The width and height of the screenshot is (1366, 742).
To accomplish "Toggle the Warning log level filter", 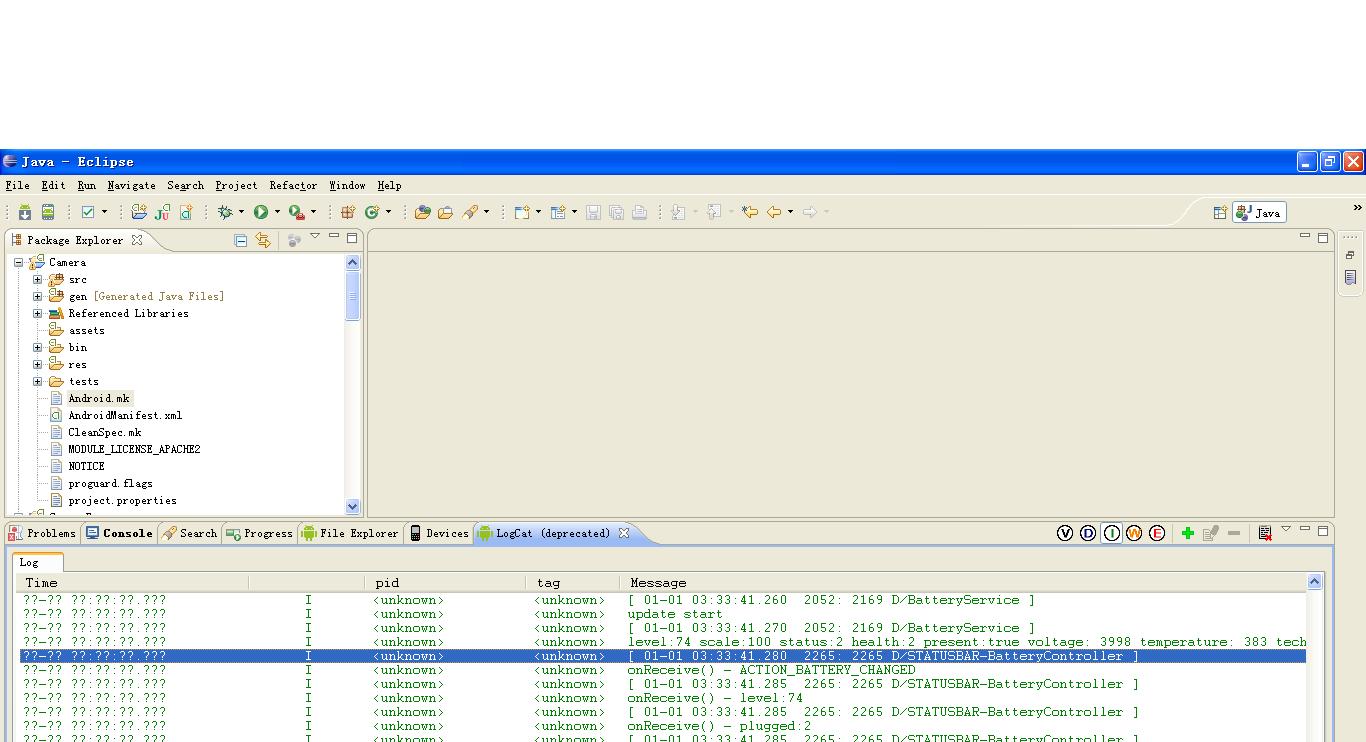I will [1134, 533].
